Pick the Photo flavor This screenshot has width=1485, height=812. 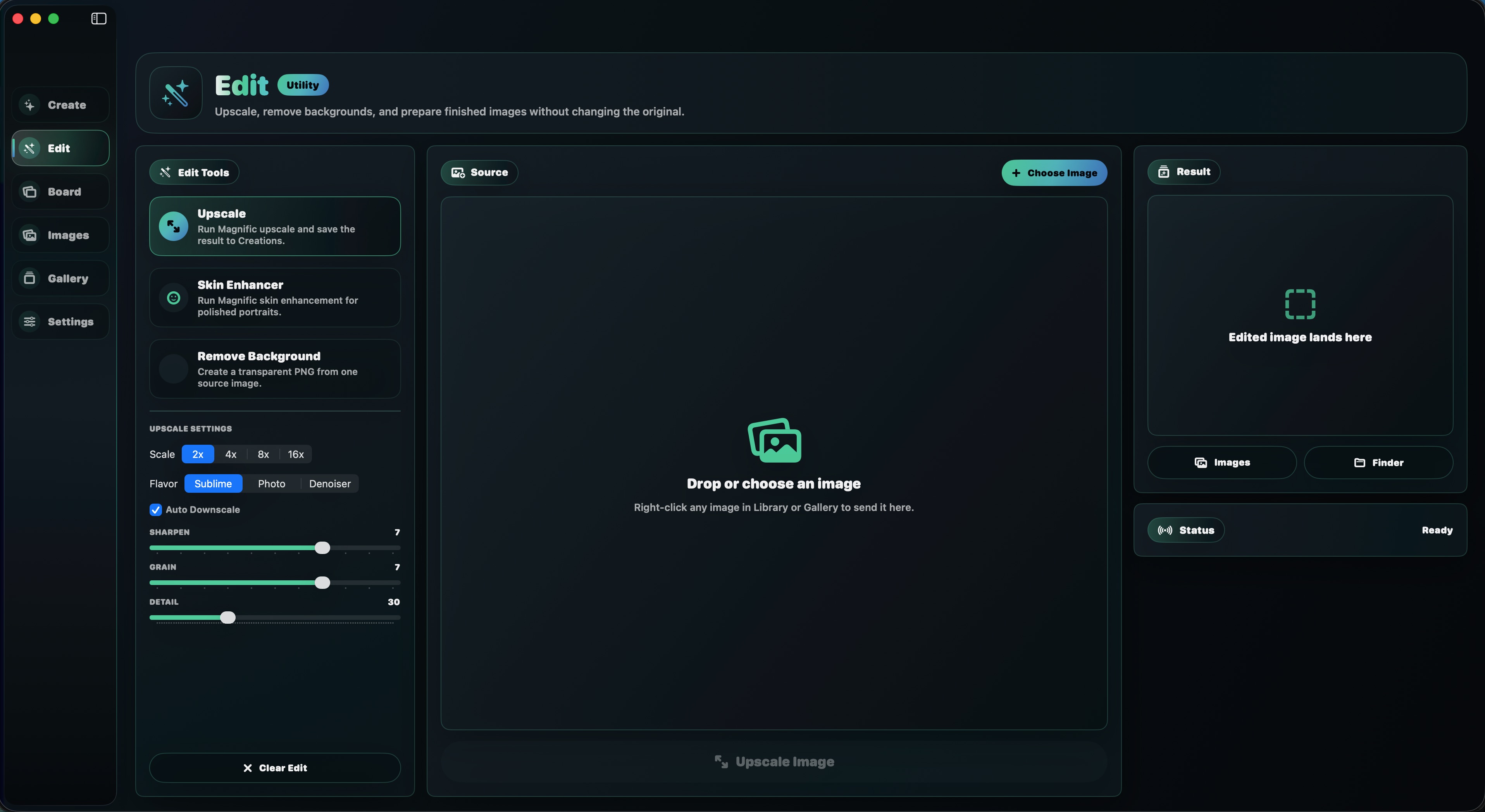(x=272, y=483)
